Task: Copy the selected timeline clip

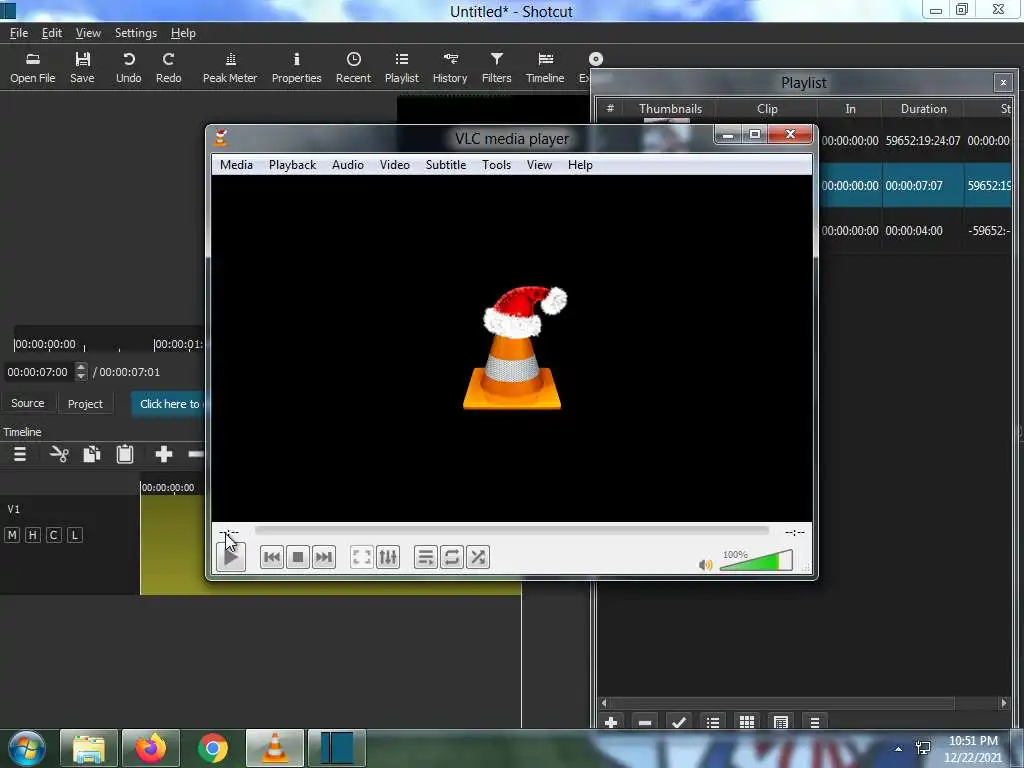Action: click(91, 455)
